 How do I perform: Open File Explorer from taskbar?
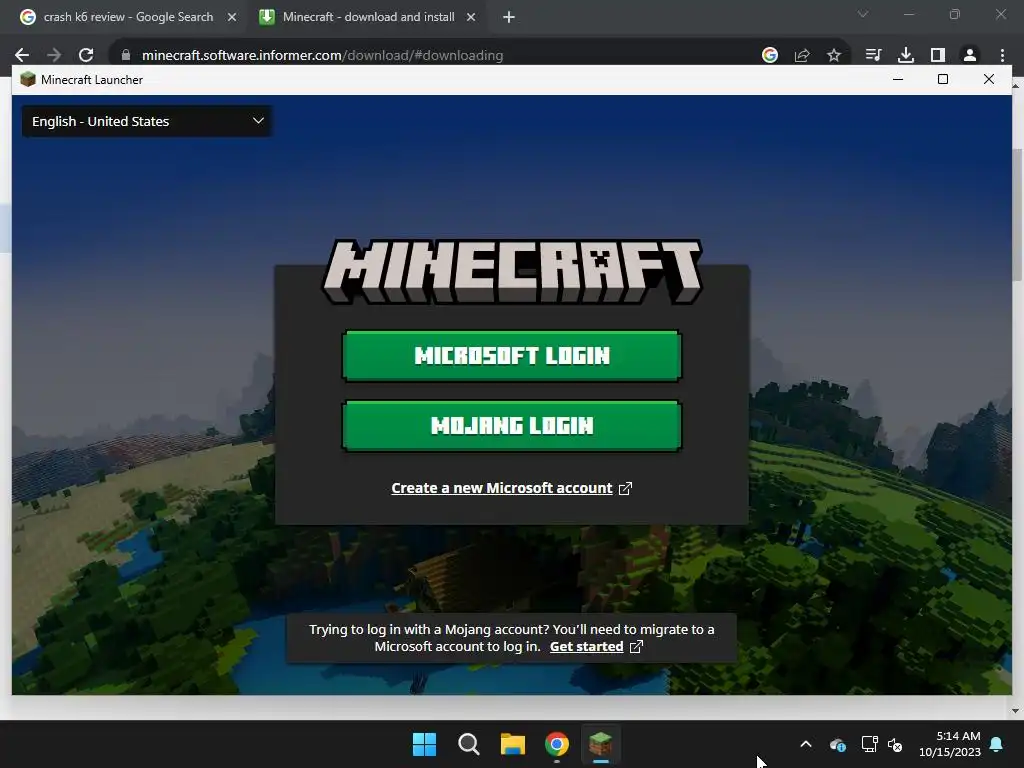513,744
